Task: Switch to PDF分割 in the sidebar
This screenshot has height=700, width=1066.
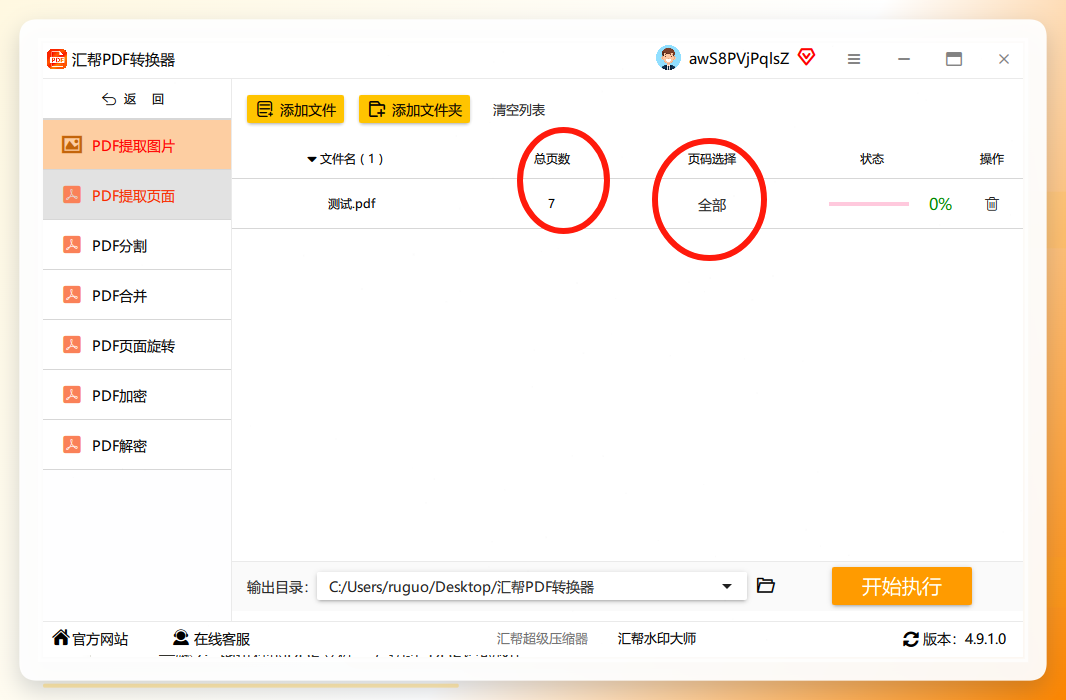Action: pyautogui.click(x=137, y=245)
